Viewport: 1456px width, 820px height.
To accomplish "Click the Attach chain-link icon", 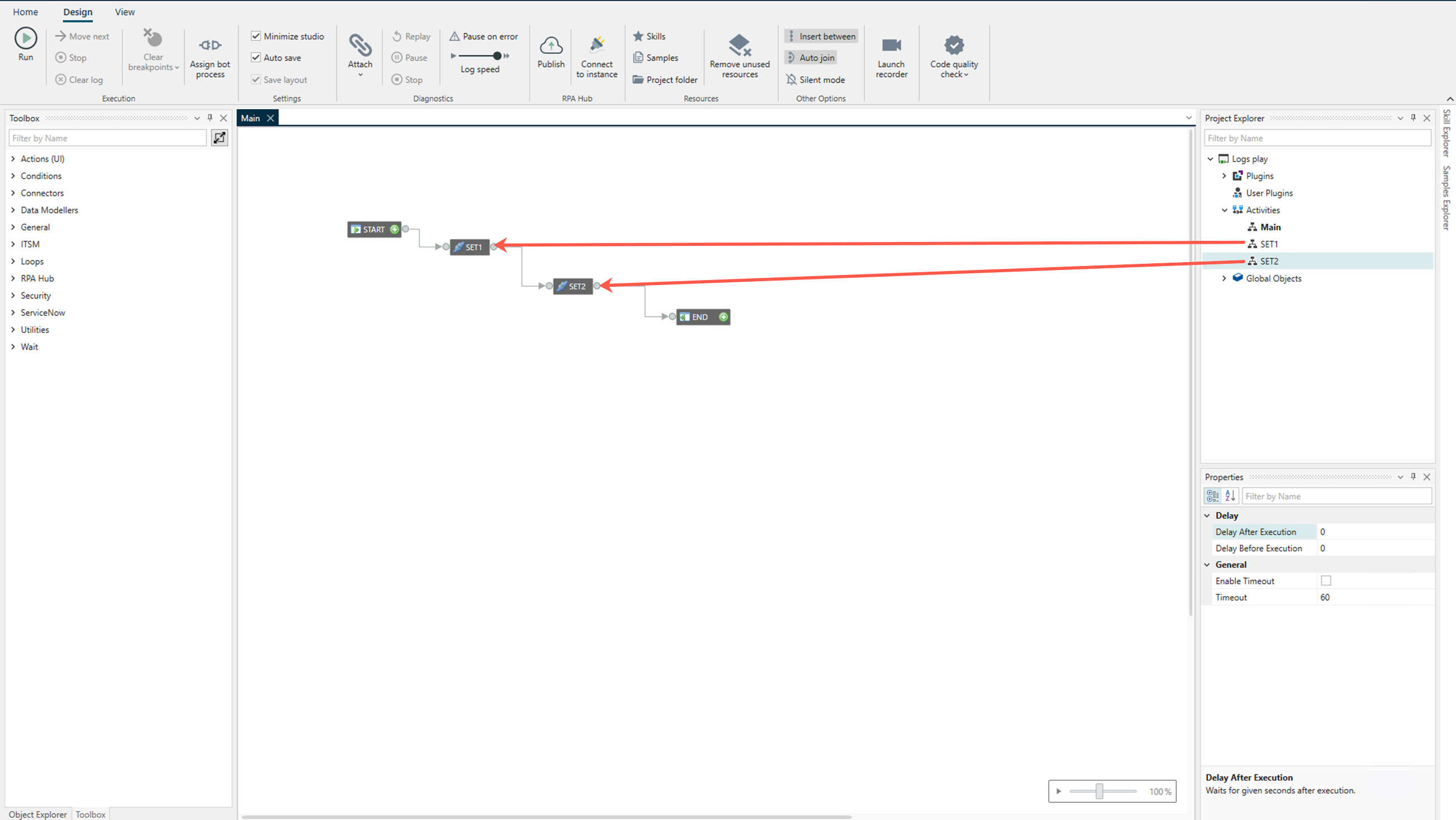I will point(360,44).
